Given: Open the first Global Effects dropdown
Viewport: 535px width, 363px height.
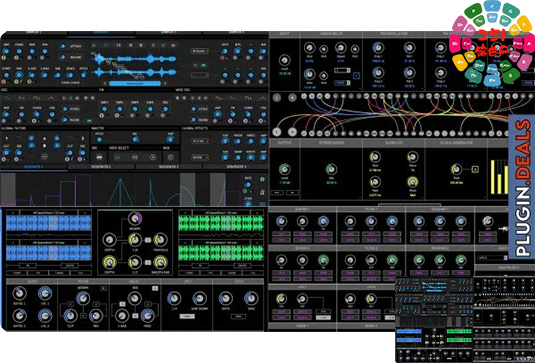Looking at the screenshot, I should click(200, 141).
